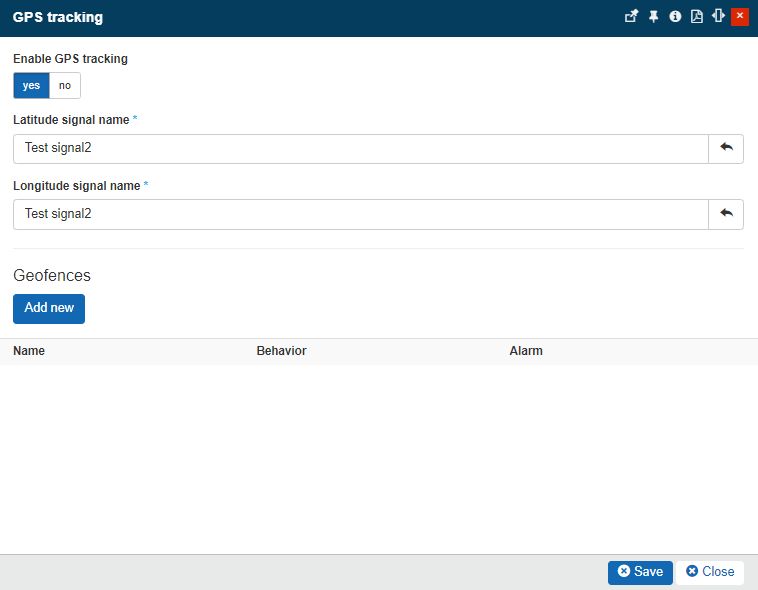Pin the GPS tracking panel with pushpin icon
This screenshot has width=758, height=590.
coord(654,17)
